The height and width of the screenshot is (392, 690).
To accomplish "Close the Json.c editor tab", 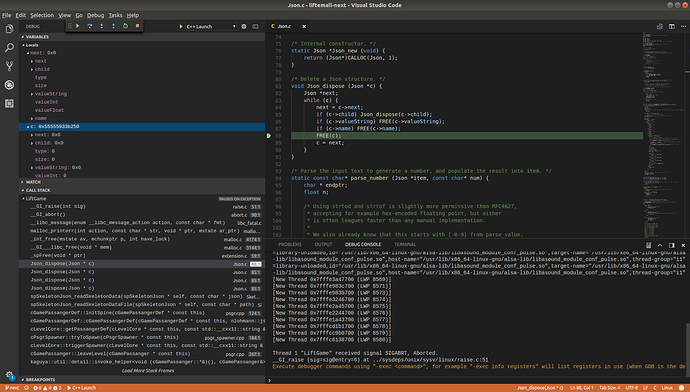I will tap(304, 26).
